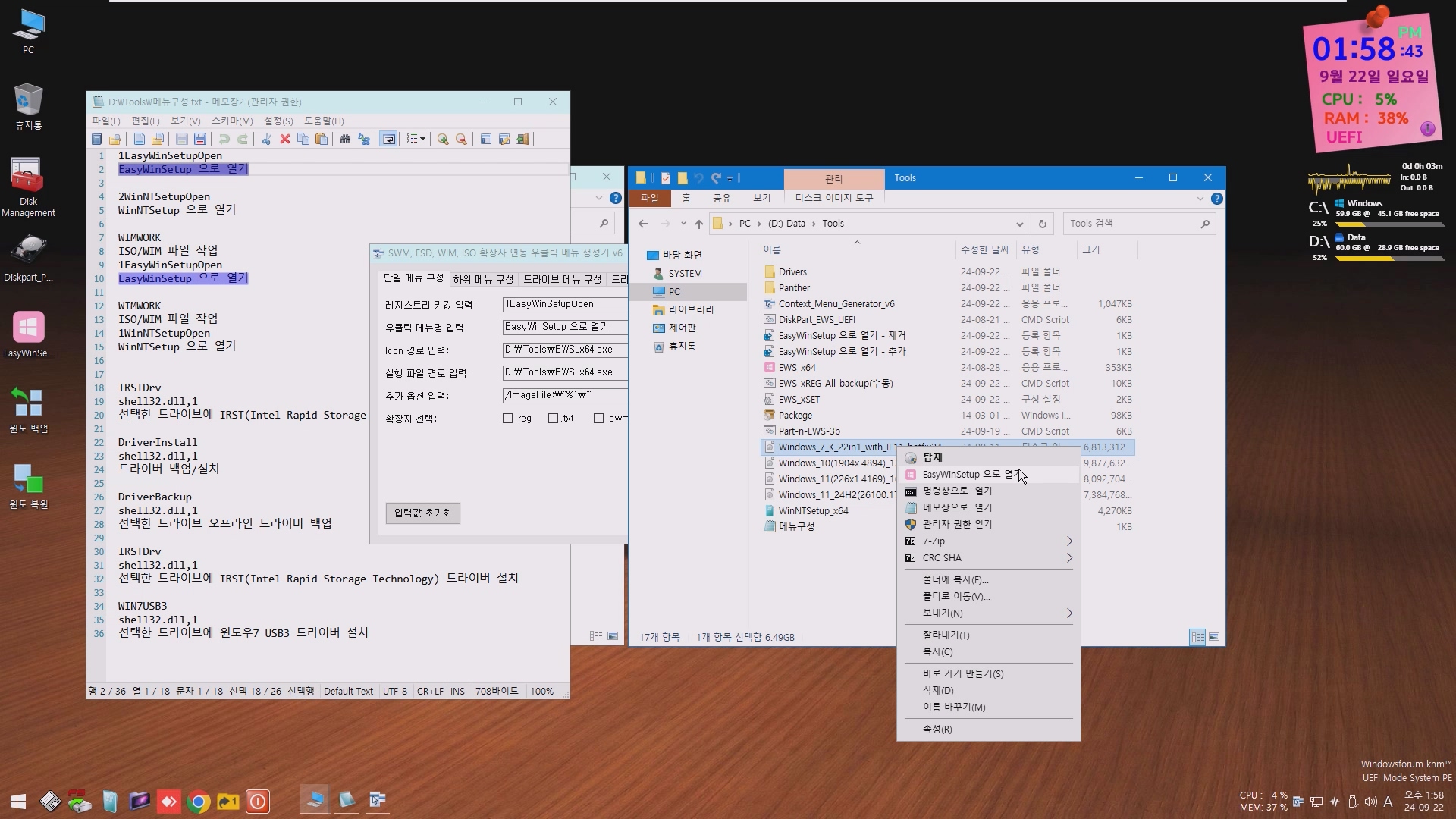The image size is (1456, 819).
Task: Click the volume icon in system tray
Action: (1370, 802)
